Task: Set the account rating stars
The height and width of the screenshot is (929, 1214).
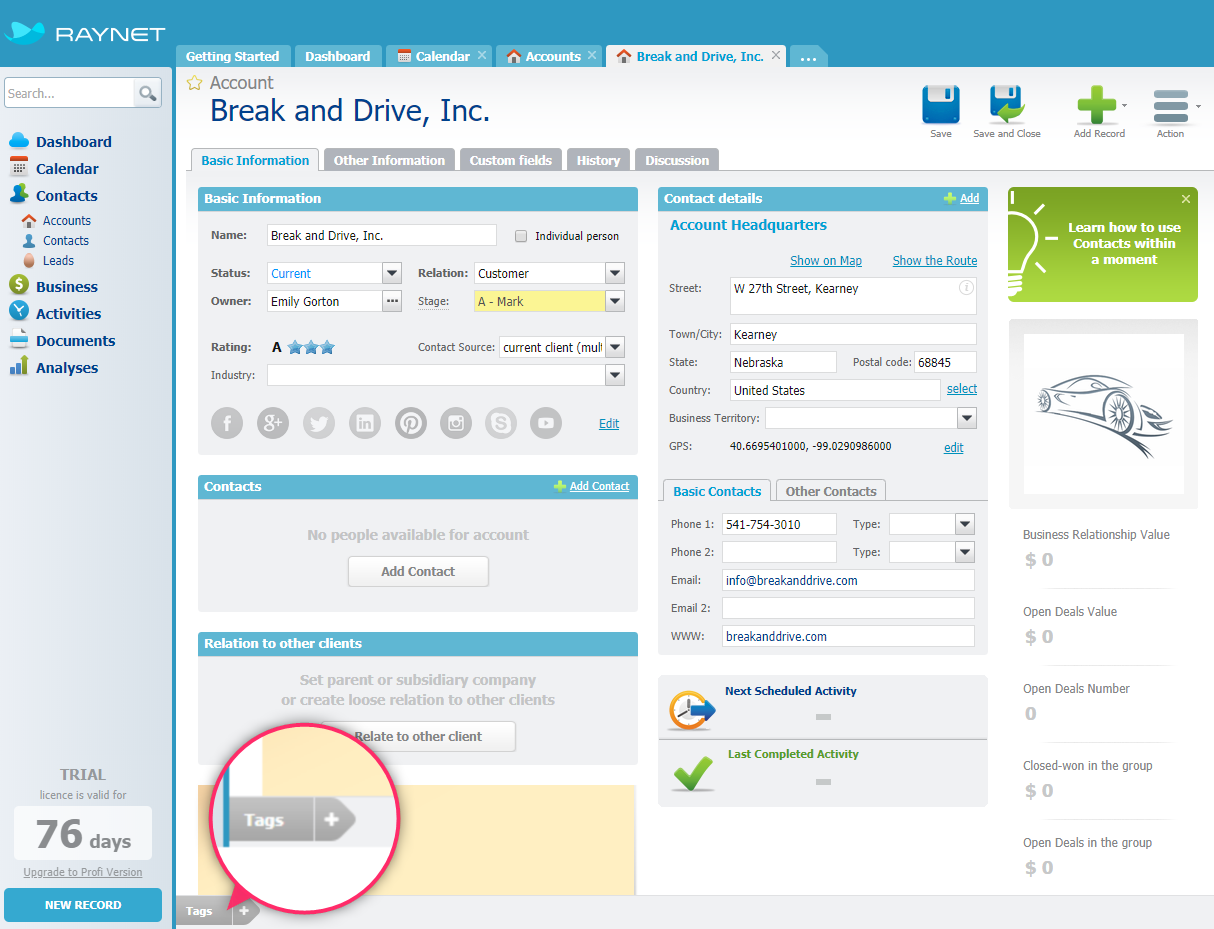Action: (311, 348)
